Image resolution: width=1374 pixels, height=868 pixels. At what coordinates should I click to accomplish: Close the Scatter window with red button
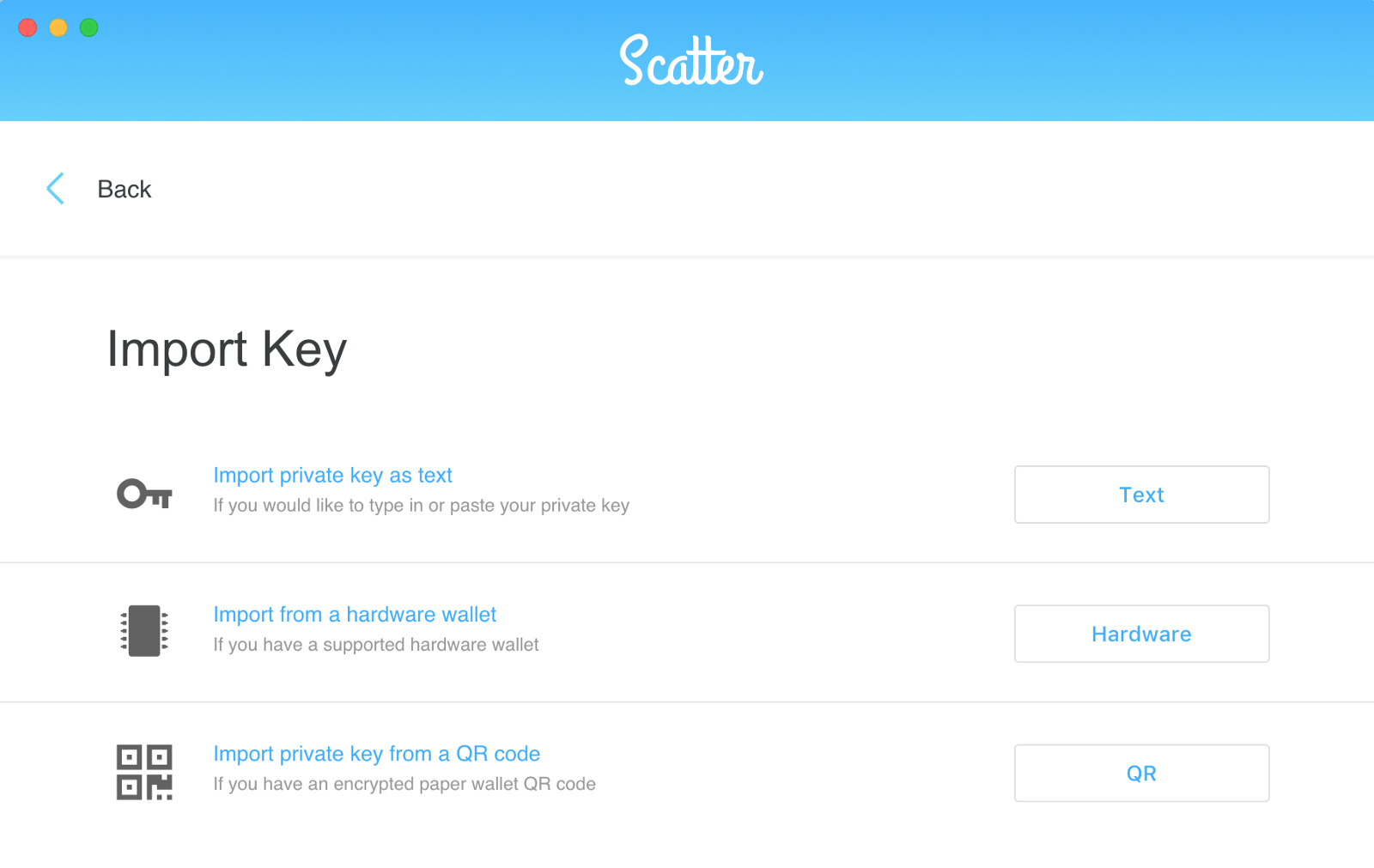pyautogui.click(x=27, y=27)
